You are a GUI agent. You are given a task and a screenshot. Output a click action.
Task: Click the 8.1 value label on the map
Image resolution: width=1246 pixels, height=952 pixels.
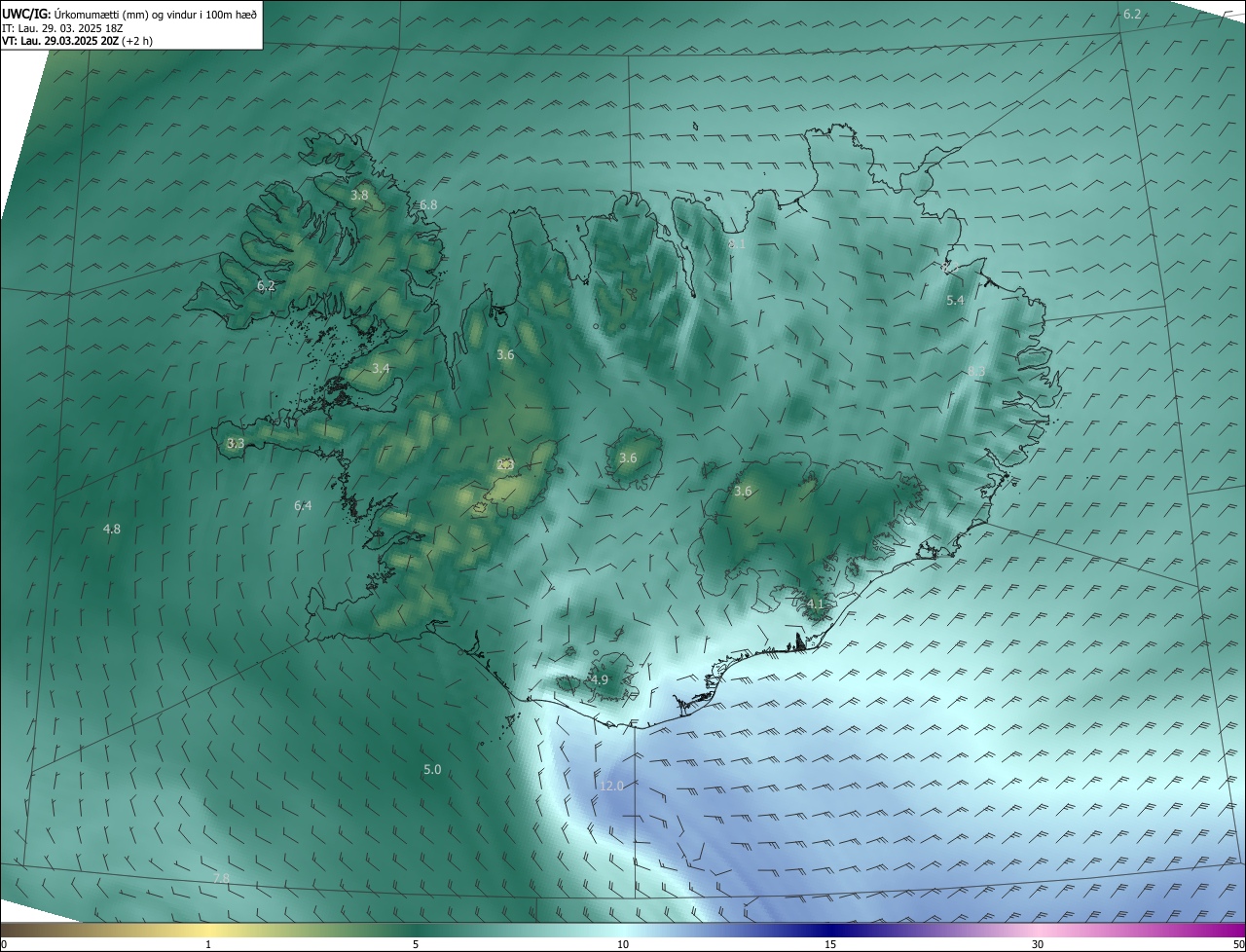[x=737, y=243]
